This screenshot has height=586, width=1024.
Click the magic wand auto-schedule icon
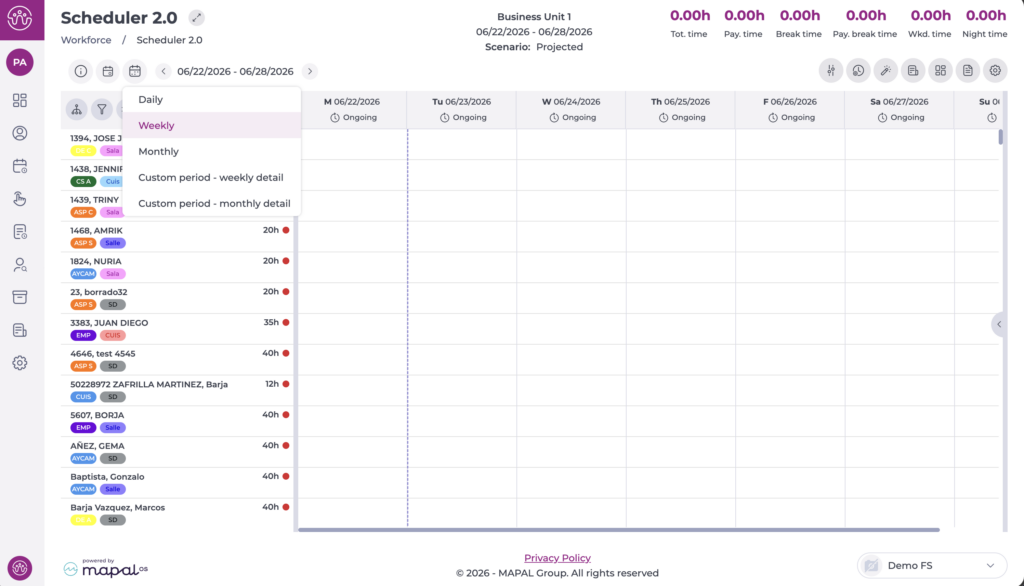click(886, 71)
